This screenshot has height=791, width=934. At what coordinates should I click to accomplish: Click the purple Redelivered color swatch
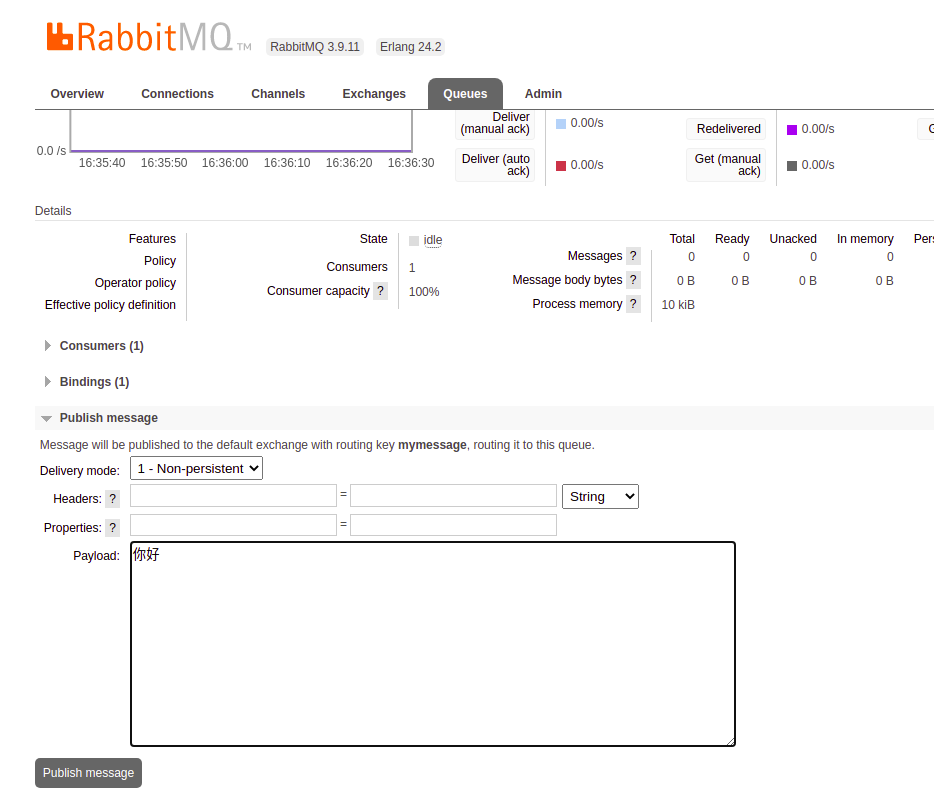pos(792,130)
